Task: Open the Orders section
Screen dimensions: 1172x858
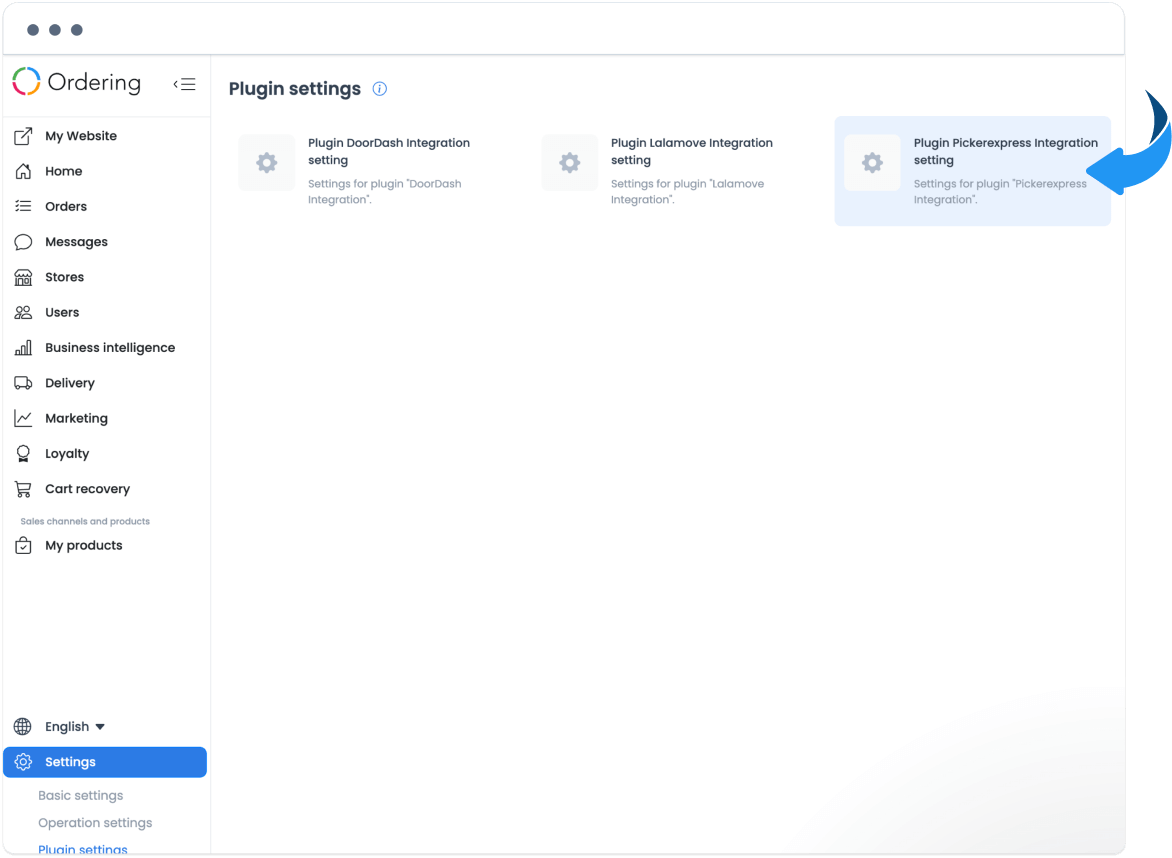Action: pos(66,206)
